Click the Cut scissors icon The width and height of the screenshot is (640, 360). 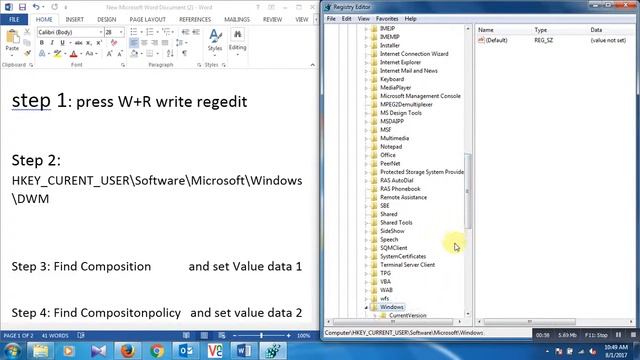click(27, 32)
